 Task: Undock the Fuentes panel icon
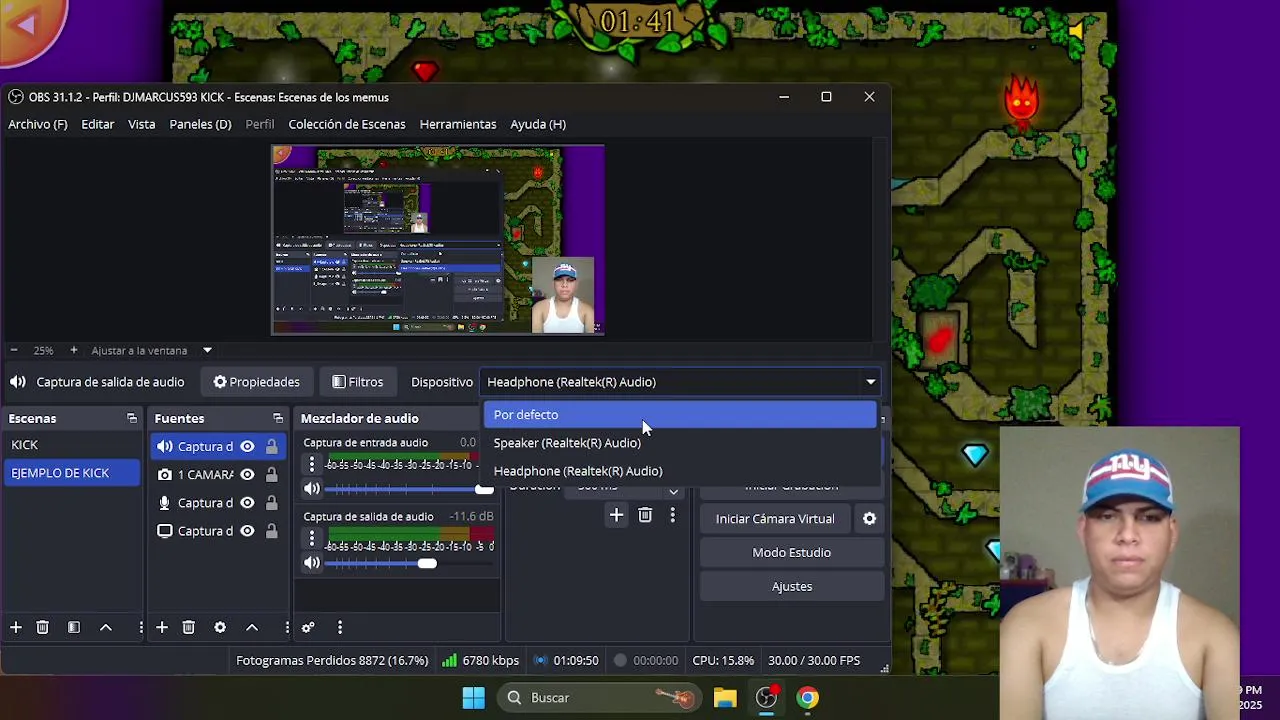point(278,418)
